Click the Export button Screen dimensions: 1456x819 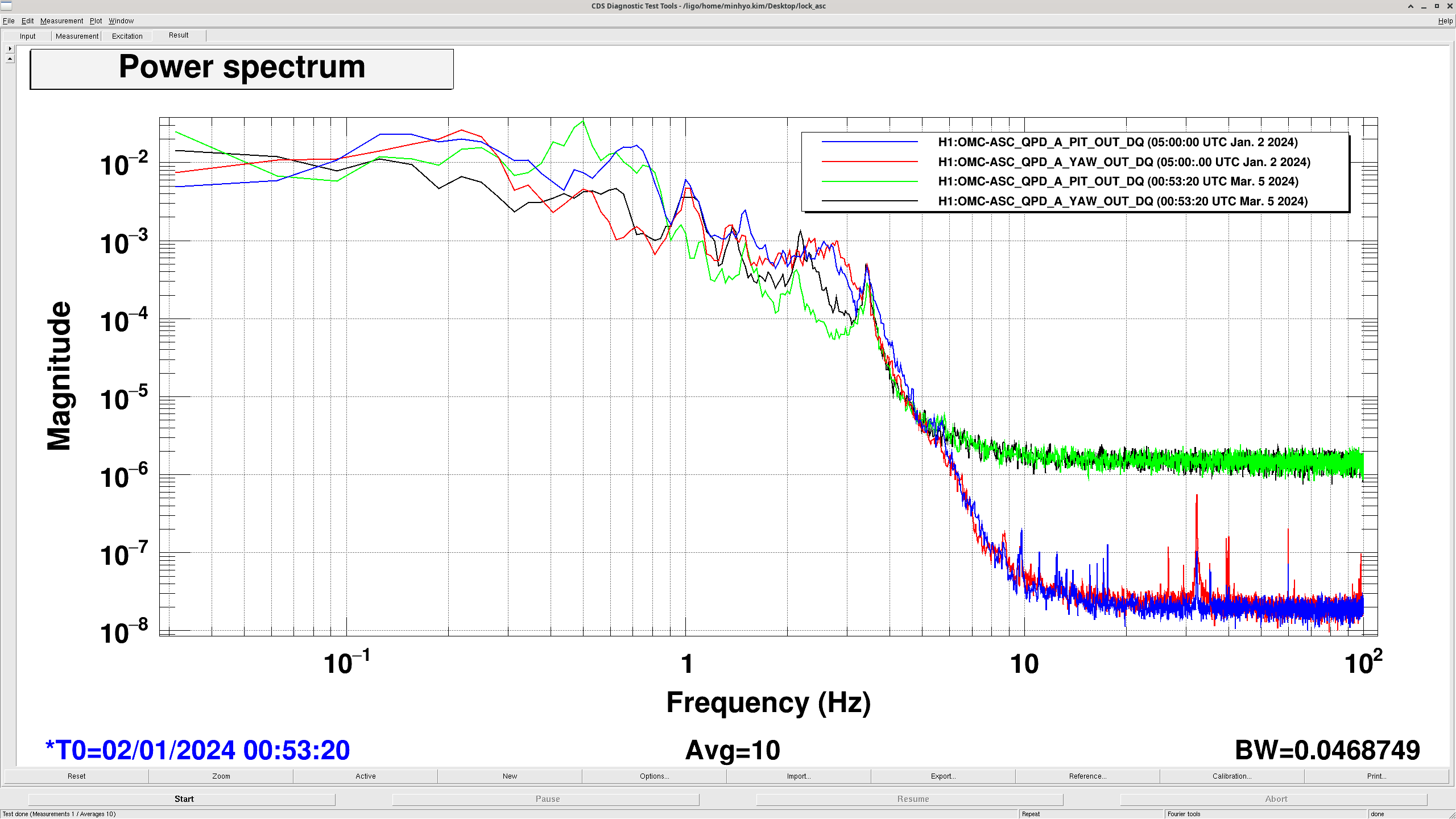(x=943, y=776)
